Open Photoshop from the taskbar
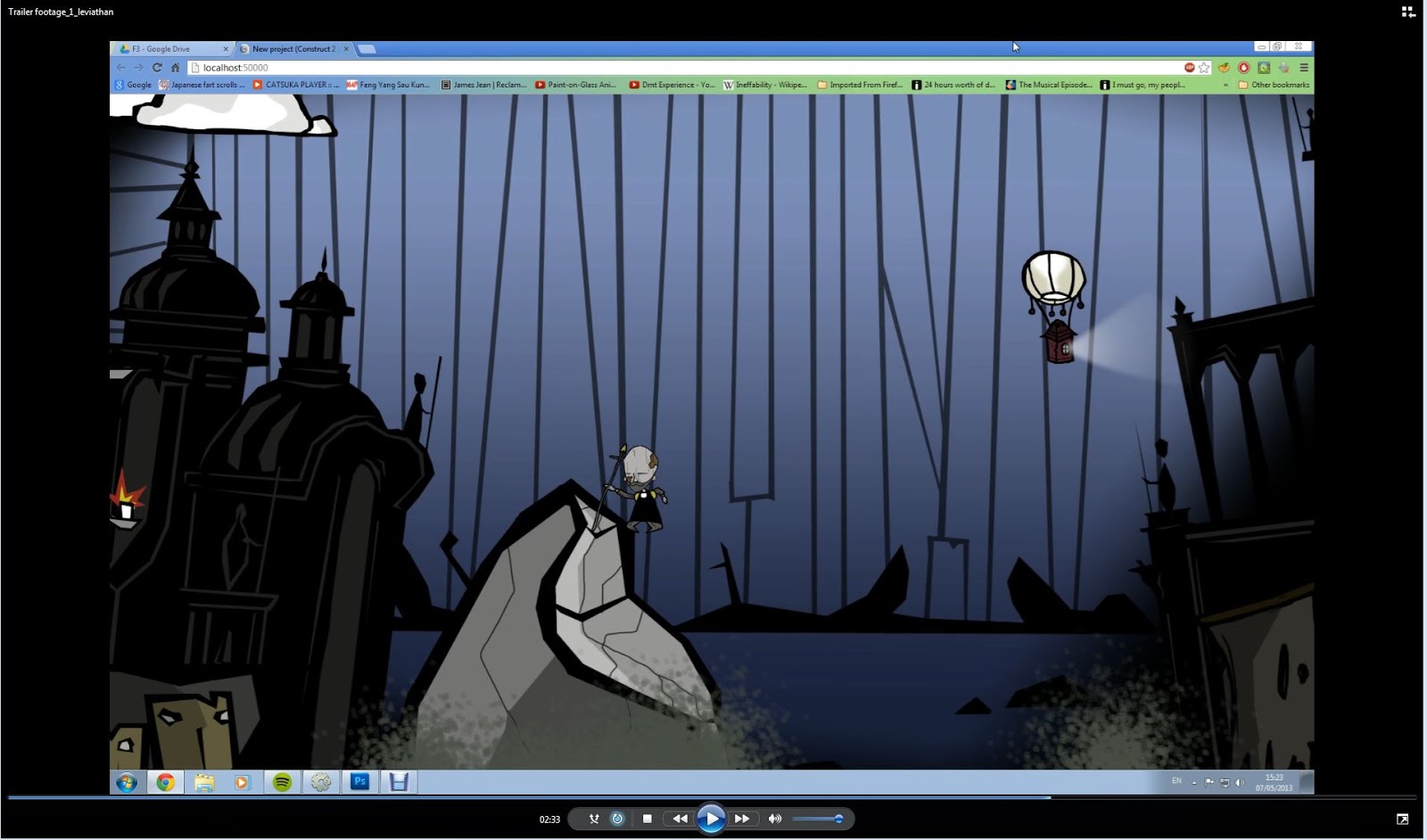This screenshot has width=1427, height=840. (360, 782)
